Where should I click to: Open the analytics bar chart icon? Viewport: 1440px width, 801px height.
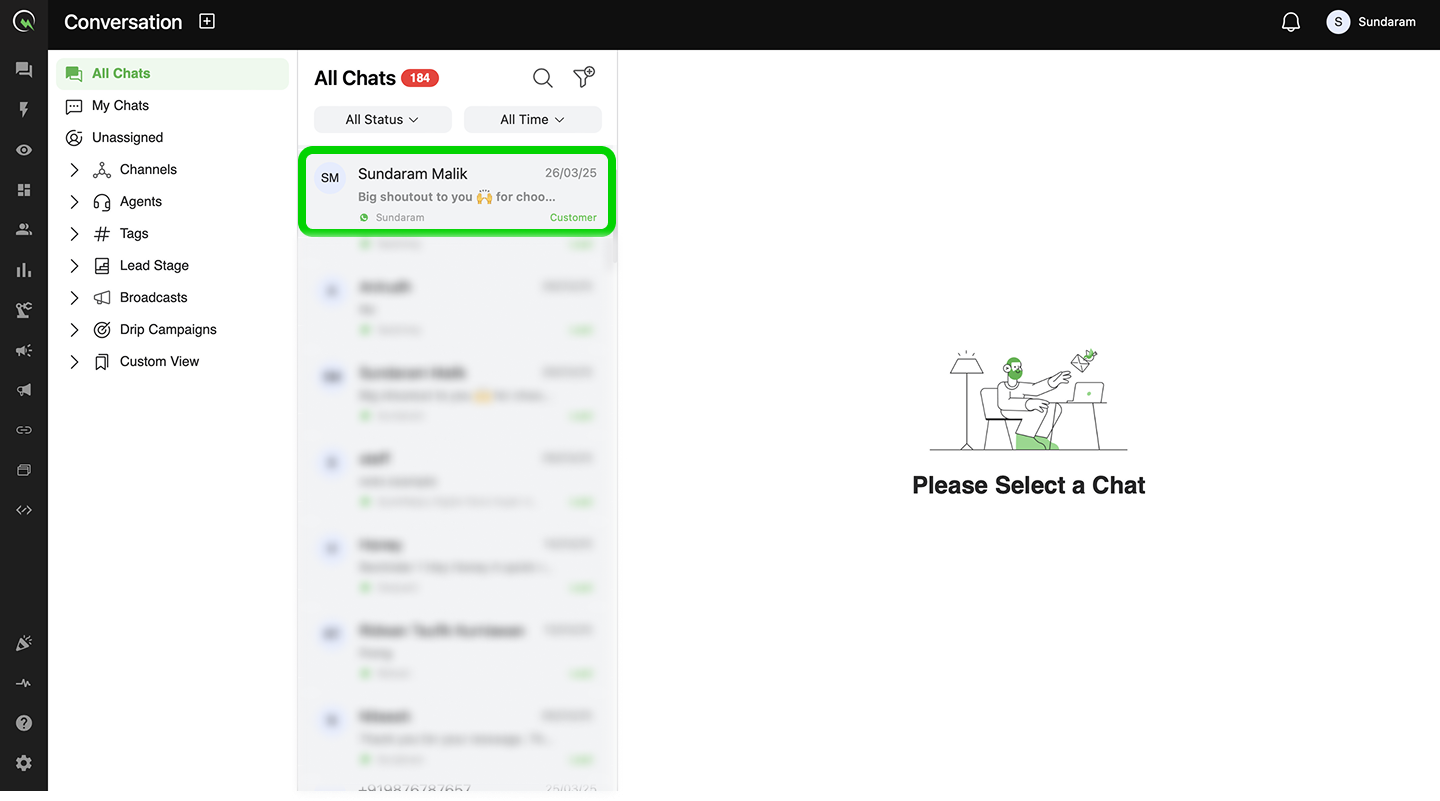(24, 270)
